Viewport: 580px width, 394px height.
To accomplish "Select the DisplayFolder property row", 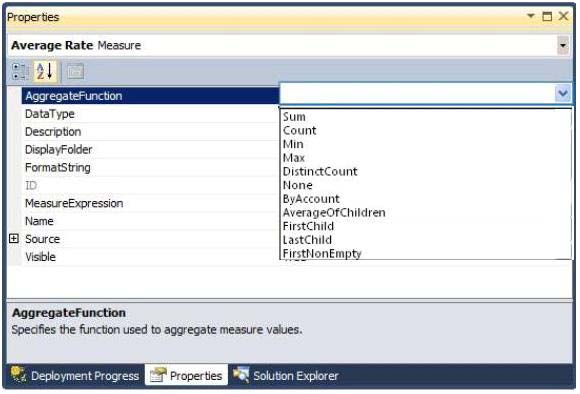I will pos(150,149).
